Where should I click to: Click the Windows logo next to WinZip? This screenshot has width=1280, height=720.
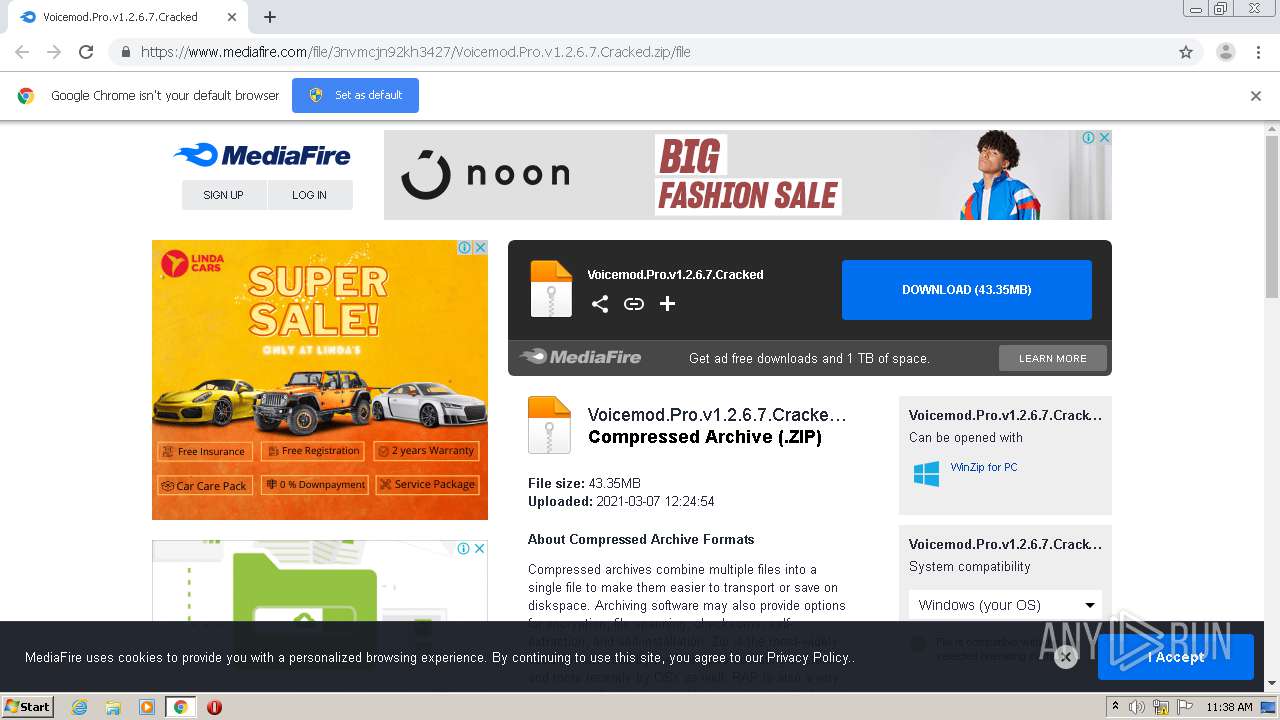(926, 474)
